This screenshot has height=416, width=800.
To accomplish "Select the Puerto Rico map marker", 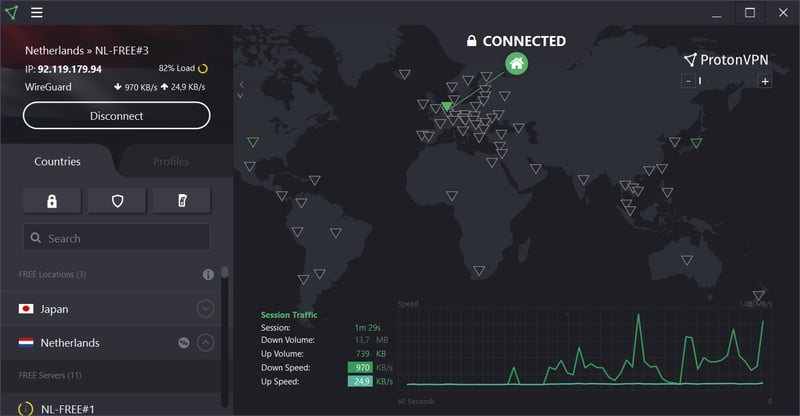I will coord(315,180).
